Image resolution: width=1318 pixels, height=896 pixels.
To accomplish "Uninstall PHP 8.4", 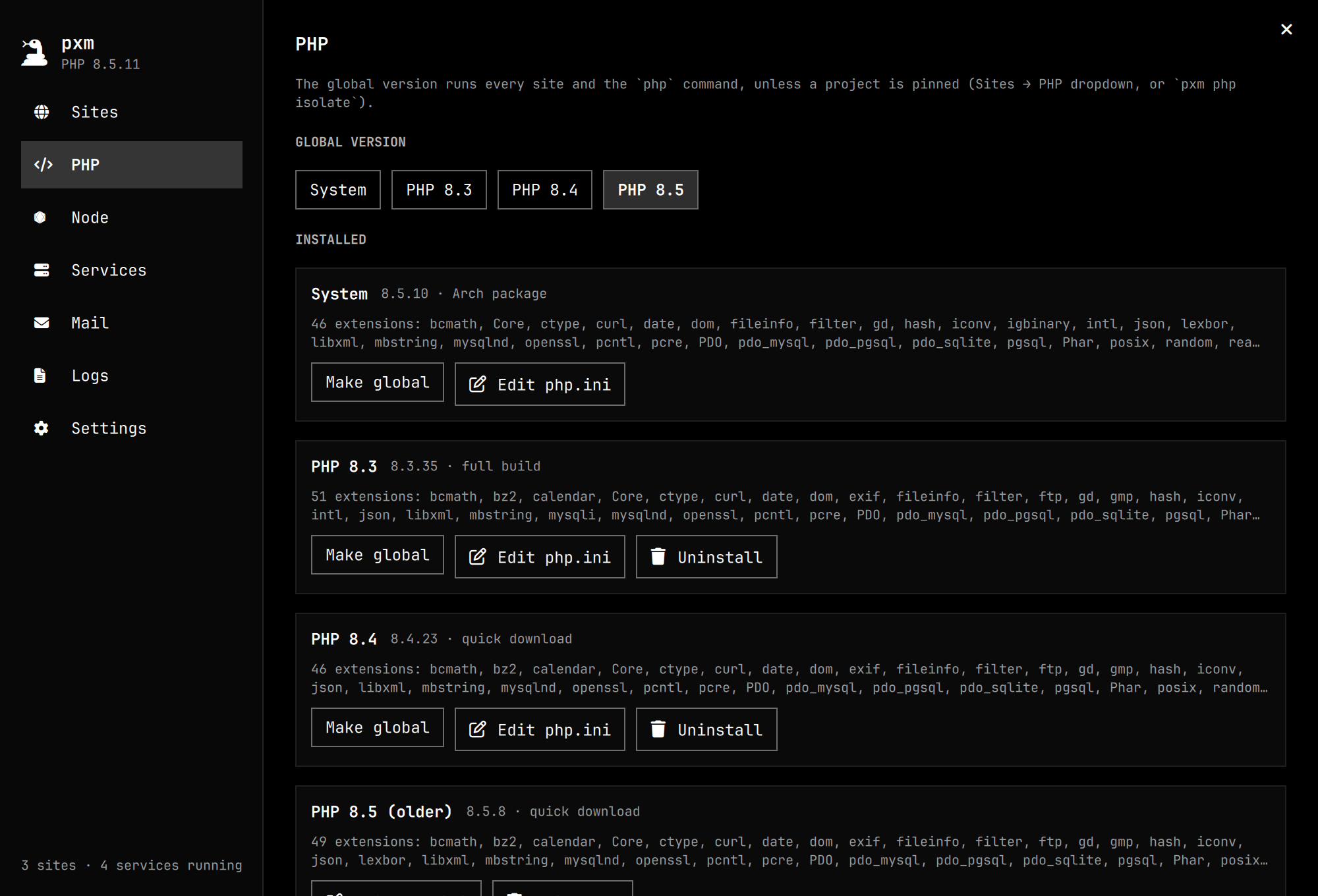I will click(x=706, y=729).
